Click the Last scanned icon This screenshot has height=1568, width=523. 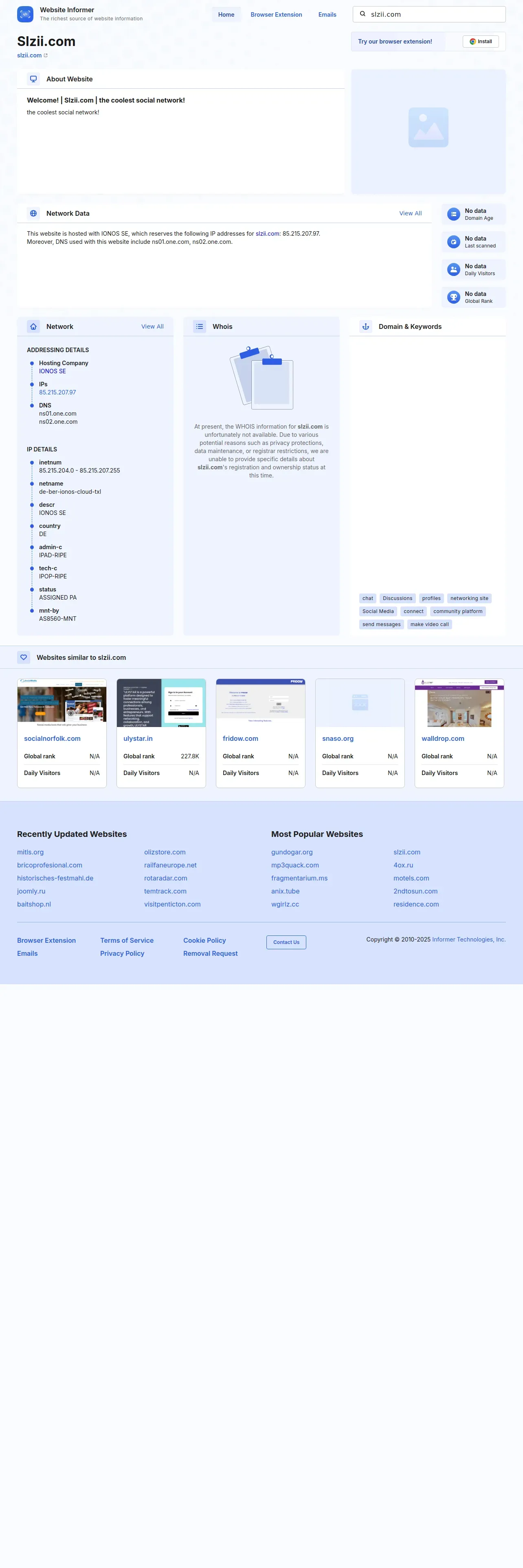tap(454, 242)
